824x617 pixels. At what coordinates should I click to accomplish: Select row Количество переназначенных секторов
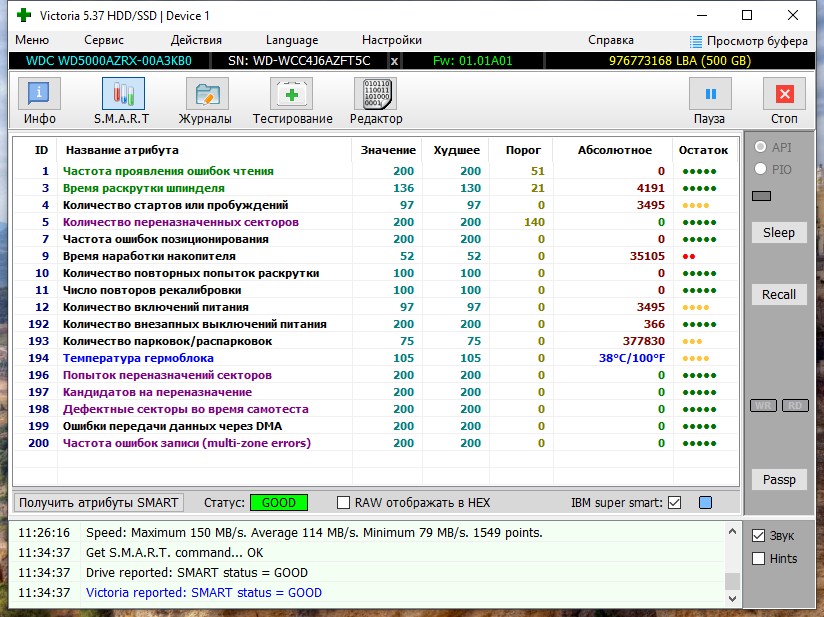[376, 222]
